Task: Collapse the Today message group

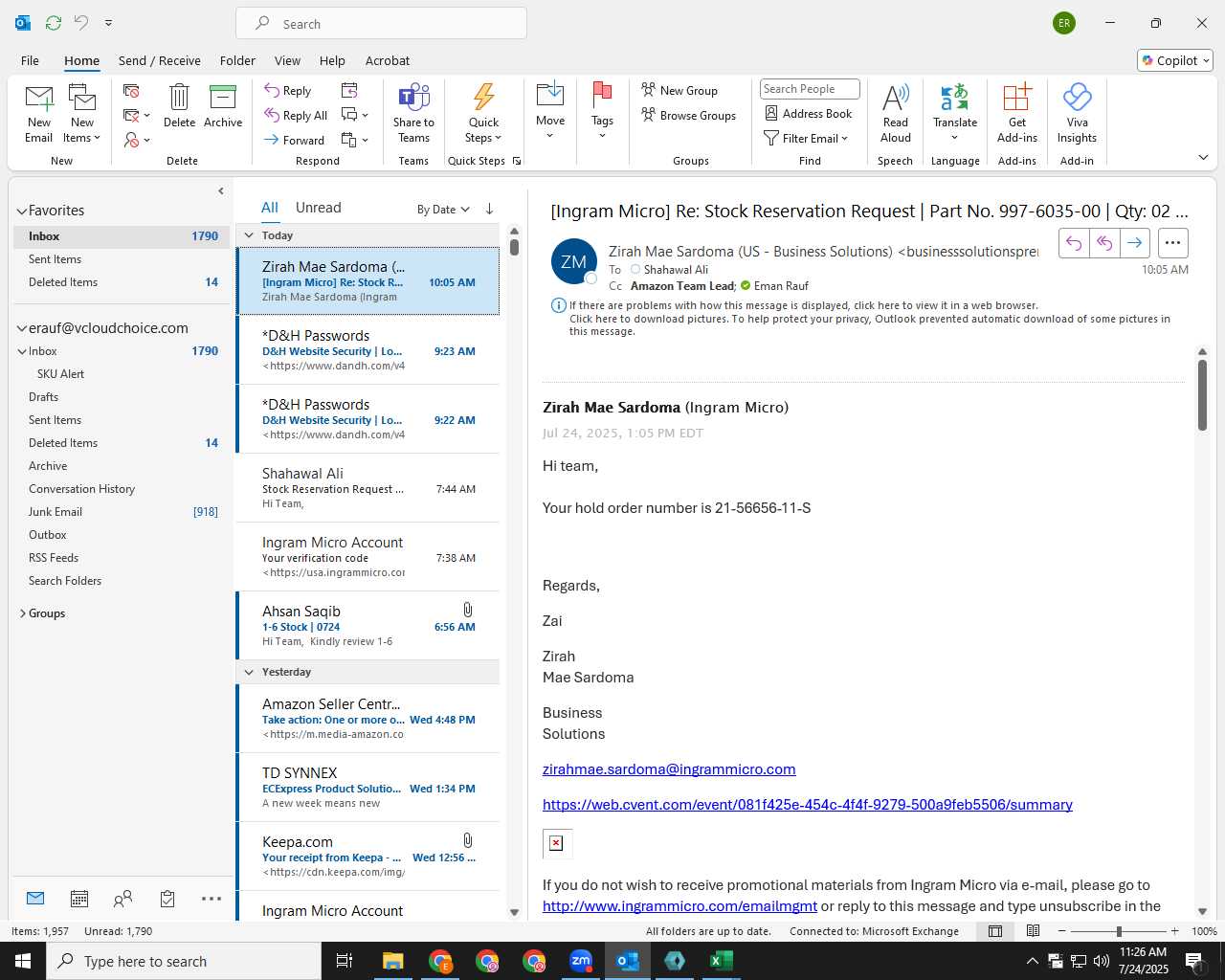Action: 249,235
